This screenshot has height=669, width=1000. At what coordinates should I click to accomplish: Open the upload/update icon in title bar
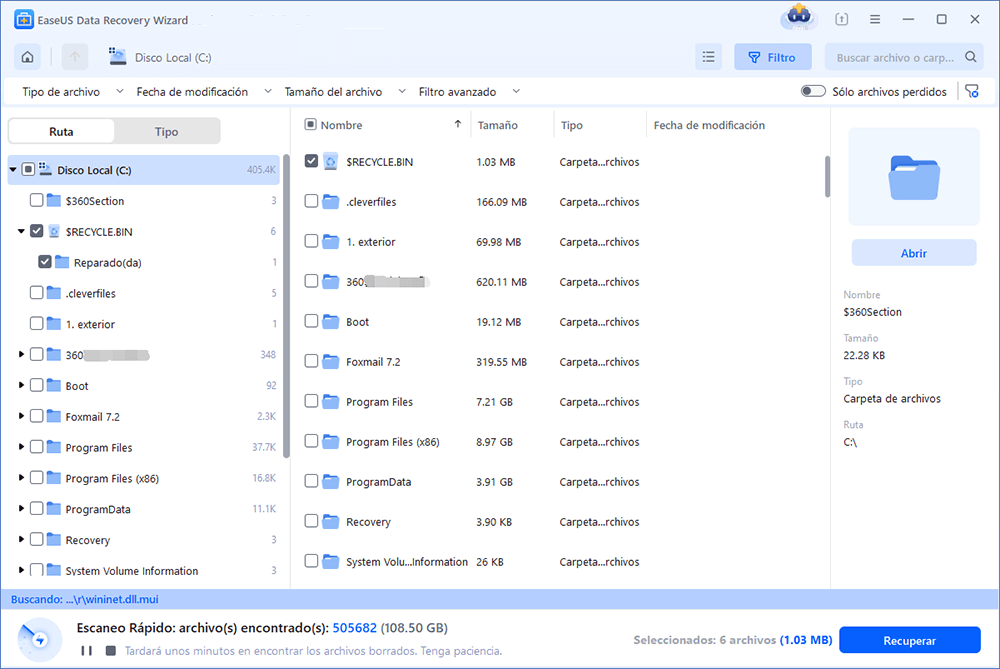842,19
